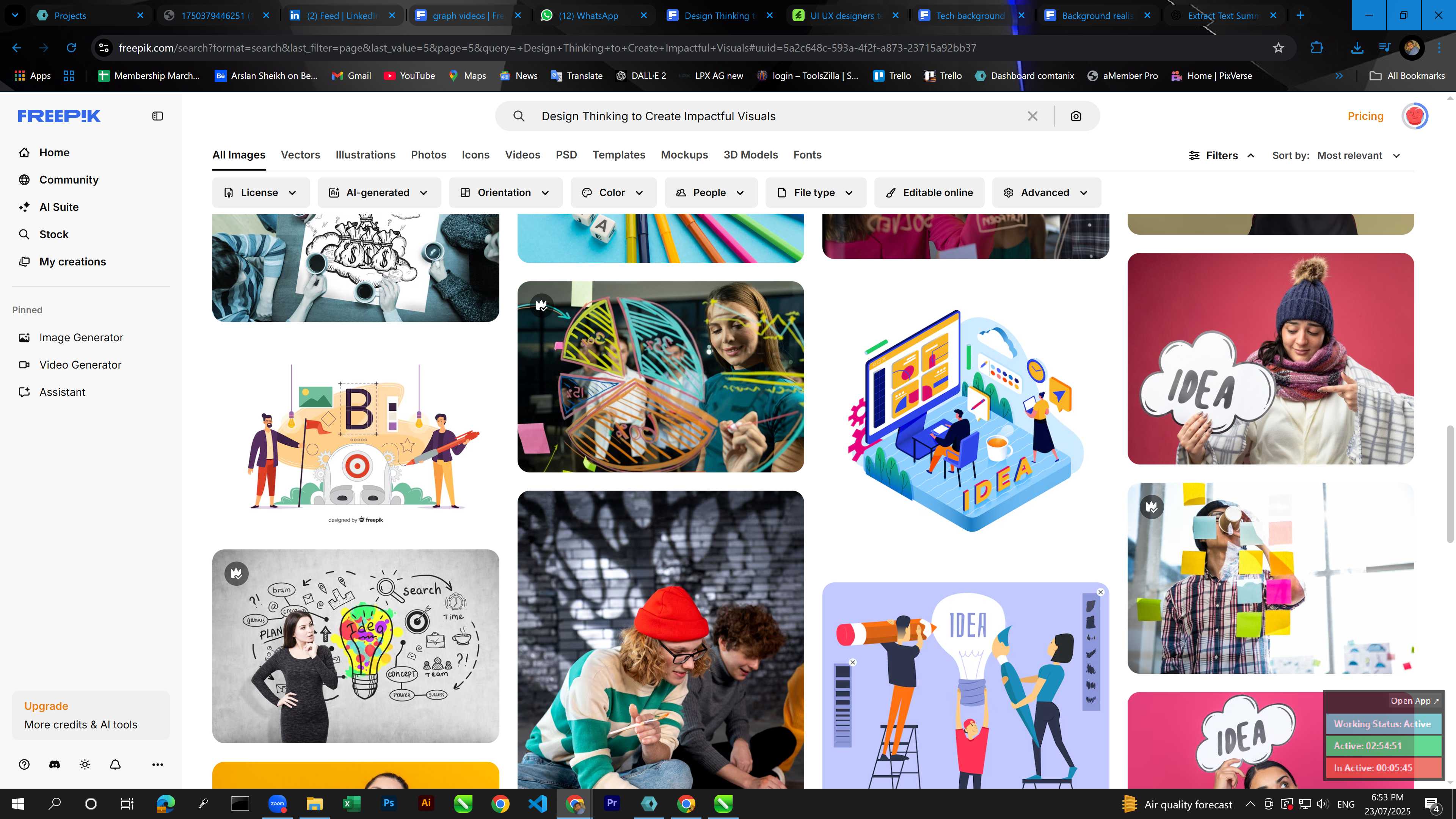Toggle the Filters panel
Viewport: 1456px width, 819px height.
(1221, 155)
